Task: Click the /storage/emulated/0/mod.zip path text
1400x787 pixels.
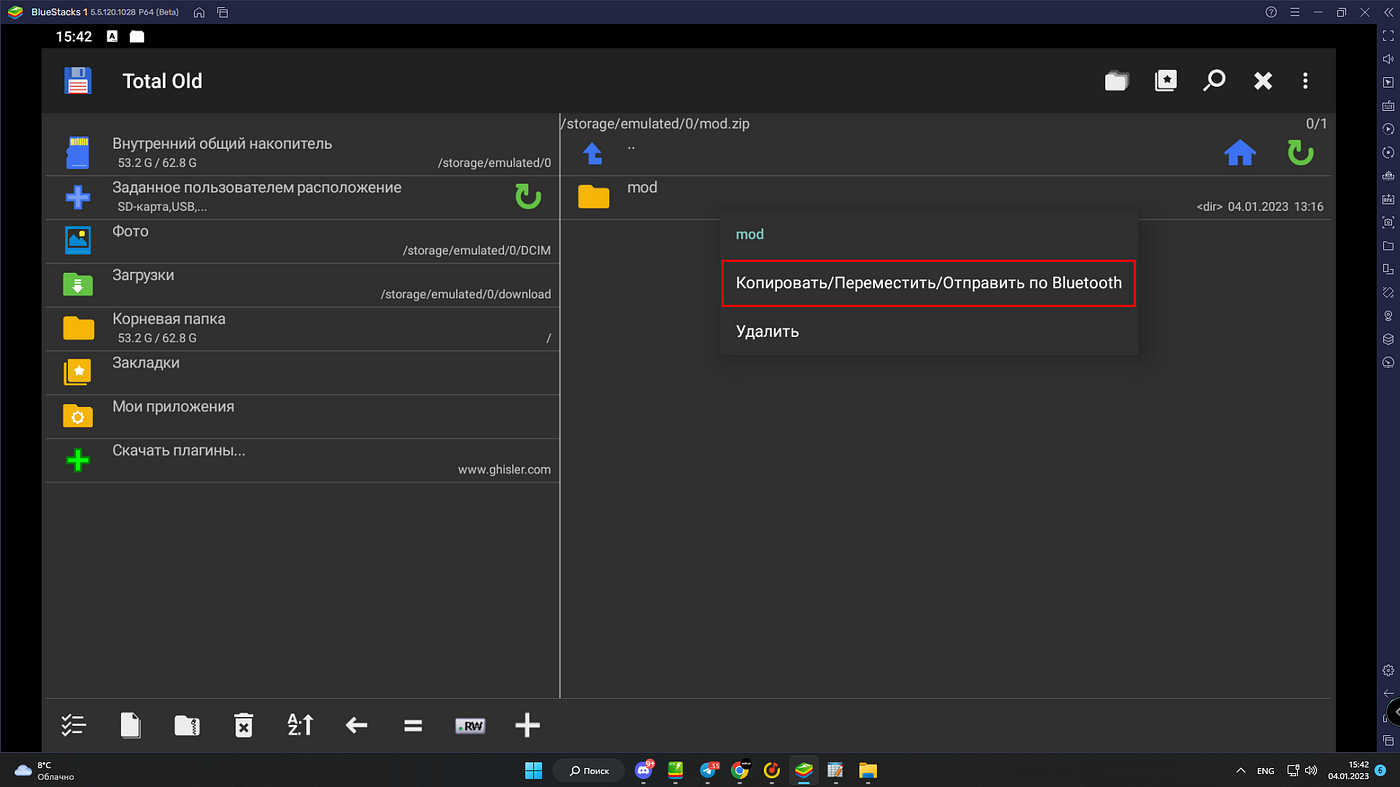Action: 656,124
